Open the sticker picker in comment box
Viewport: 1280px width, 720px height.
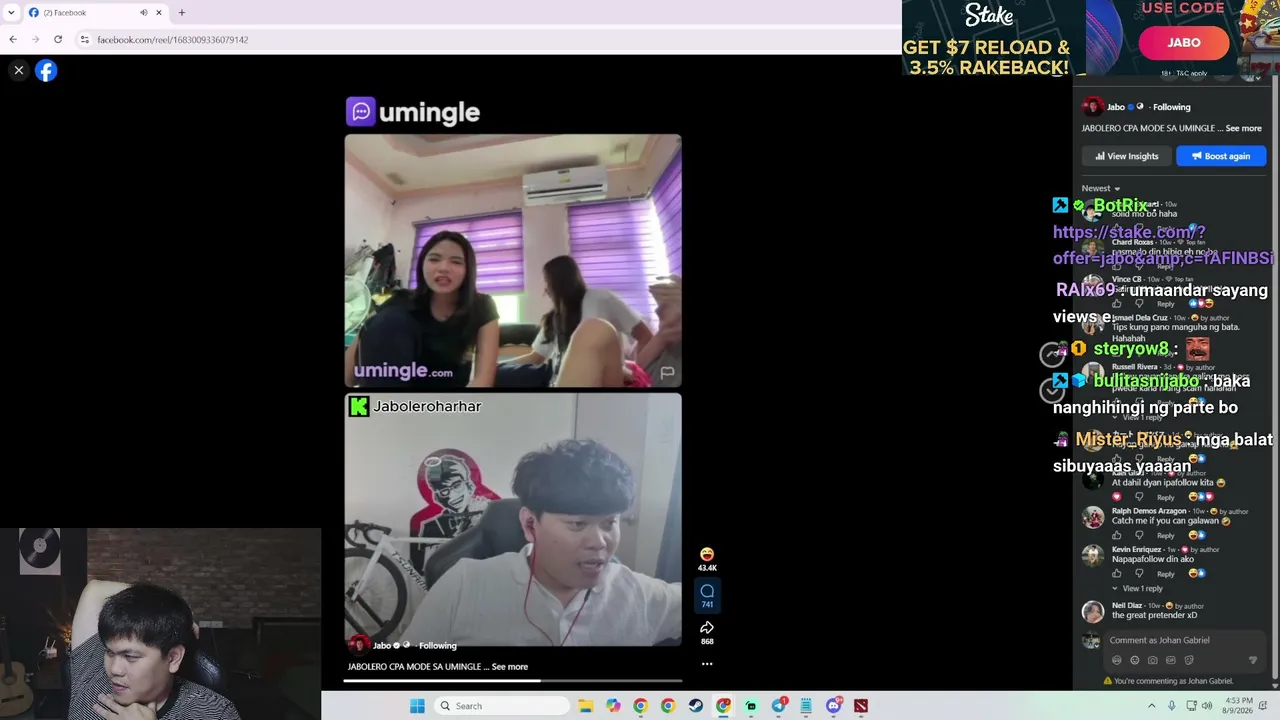(x=1189, y=660)
